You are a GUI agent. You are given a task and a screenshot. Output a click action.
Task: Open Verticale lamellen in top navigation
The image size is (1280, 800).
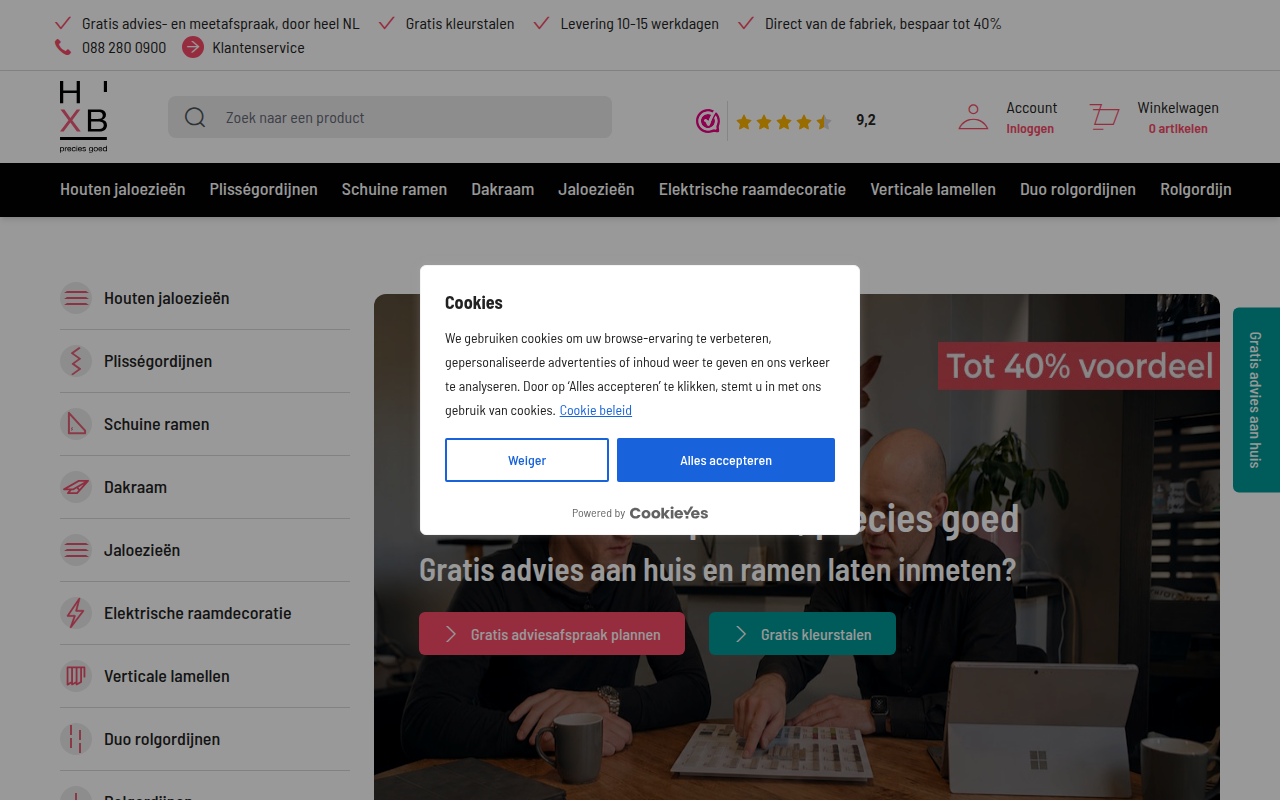point(933,189)
